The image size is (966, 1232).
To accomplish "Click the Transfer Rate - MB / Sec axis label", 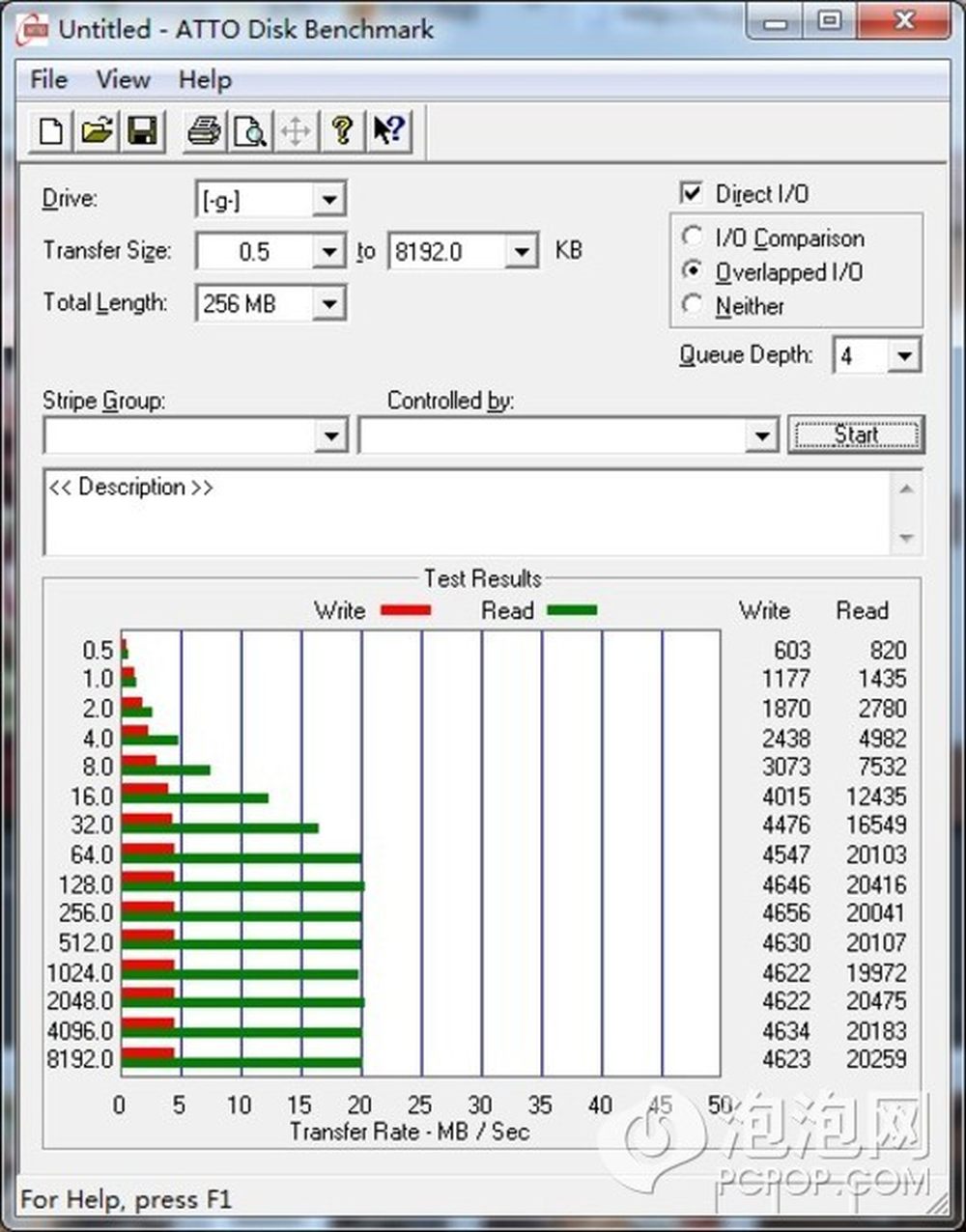I will click(409, 1132).
